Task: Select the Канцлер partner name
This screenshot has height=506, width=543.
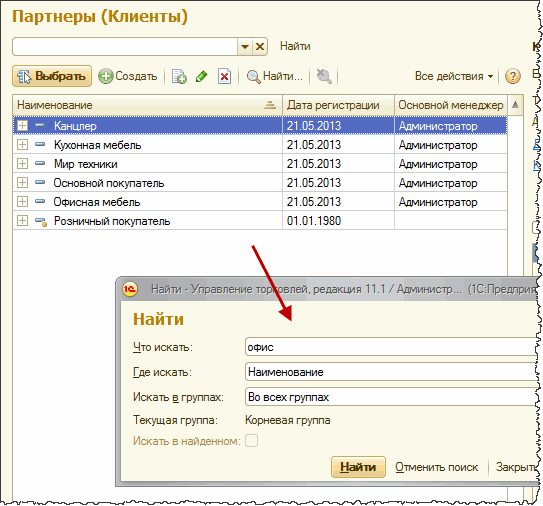Action: (x=75, y=126)
